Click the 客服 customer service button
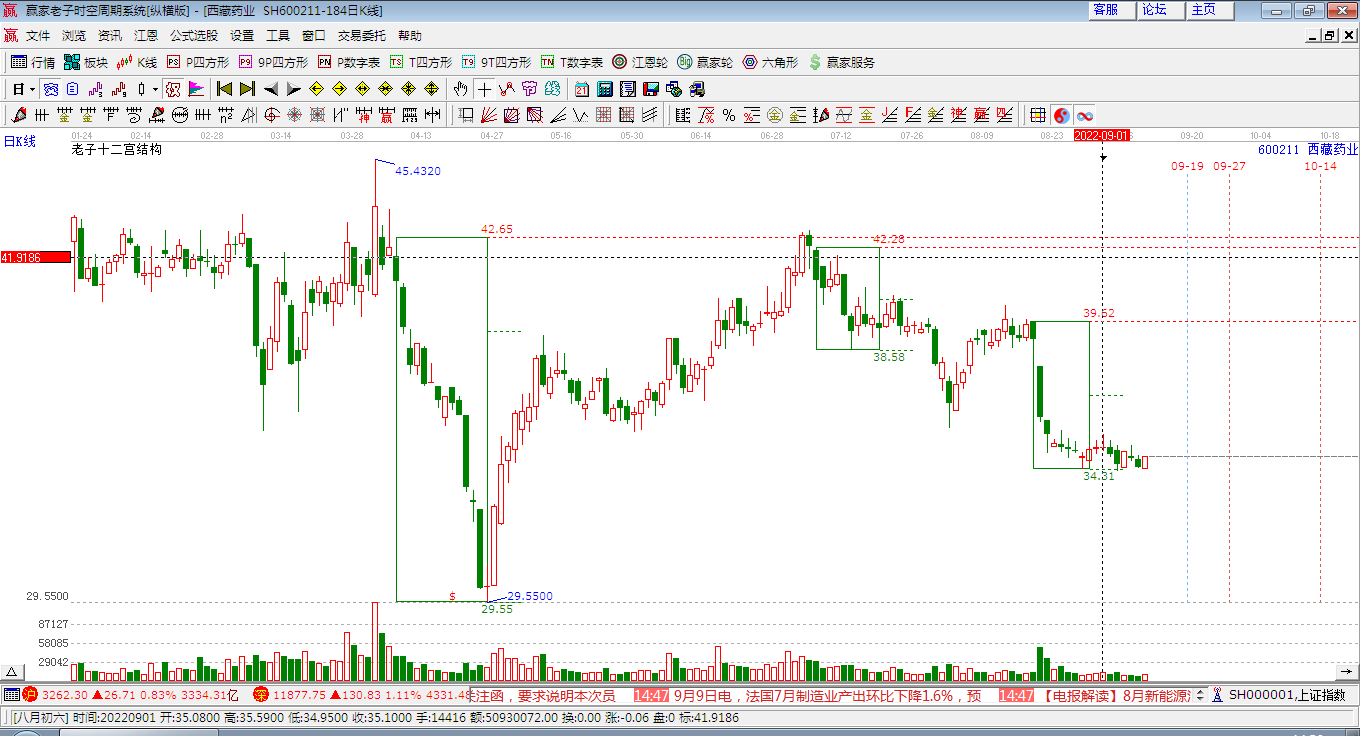 point(1112,10)
